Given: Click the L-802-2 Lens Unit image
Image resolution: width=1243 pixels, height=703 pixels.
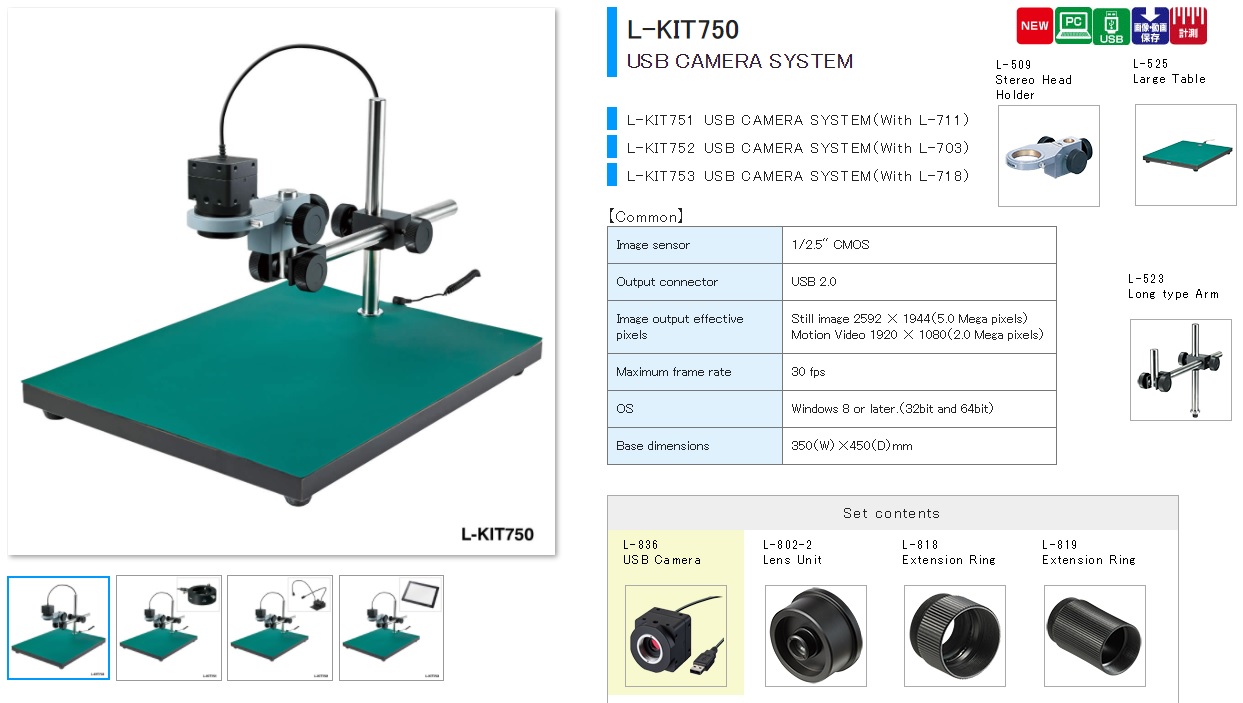Looking at the screenshot, I should click(816, 637).
